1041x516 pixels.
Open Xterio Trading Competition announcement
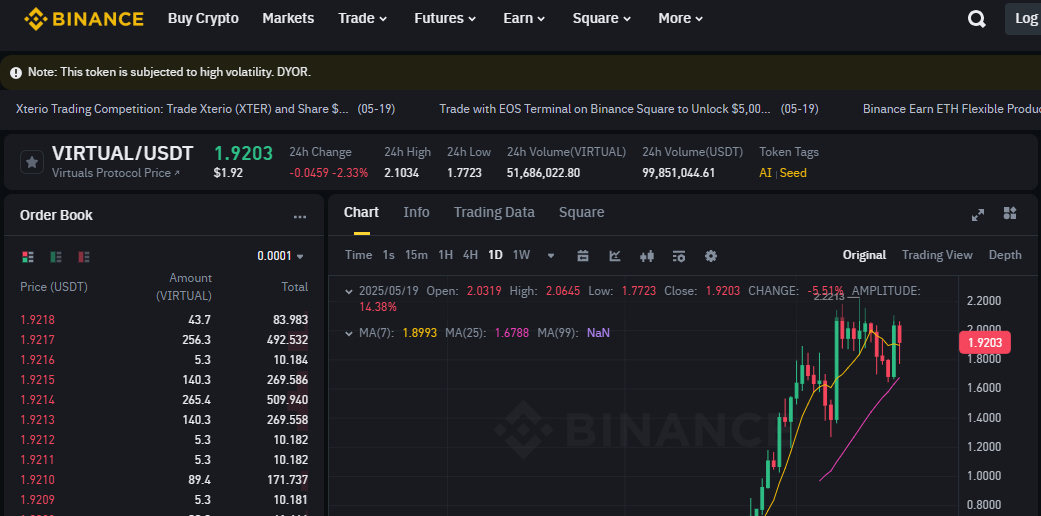(x=206, y=109)
